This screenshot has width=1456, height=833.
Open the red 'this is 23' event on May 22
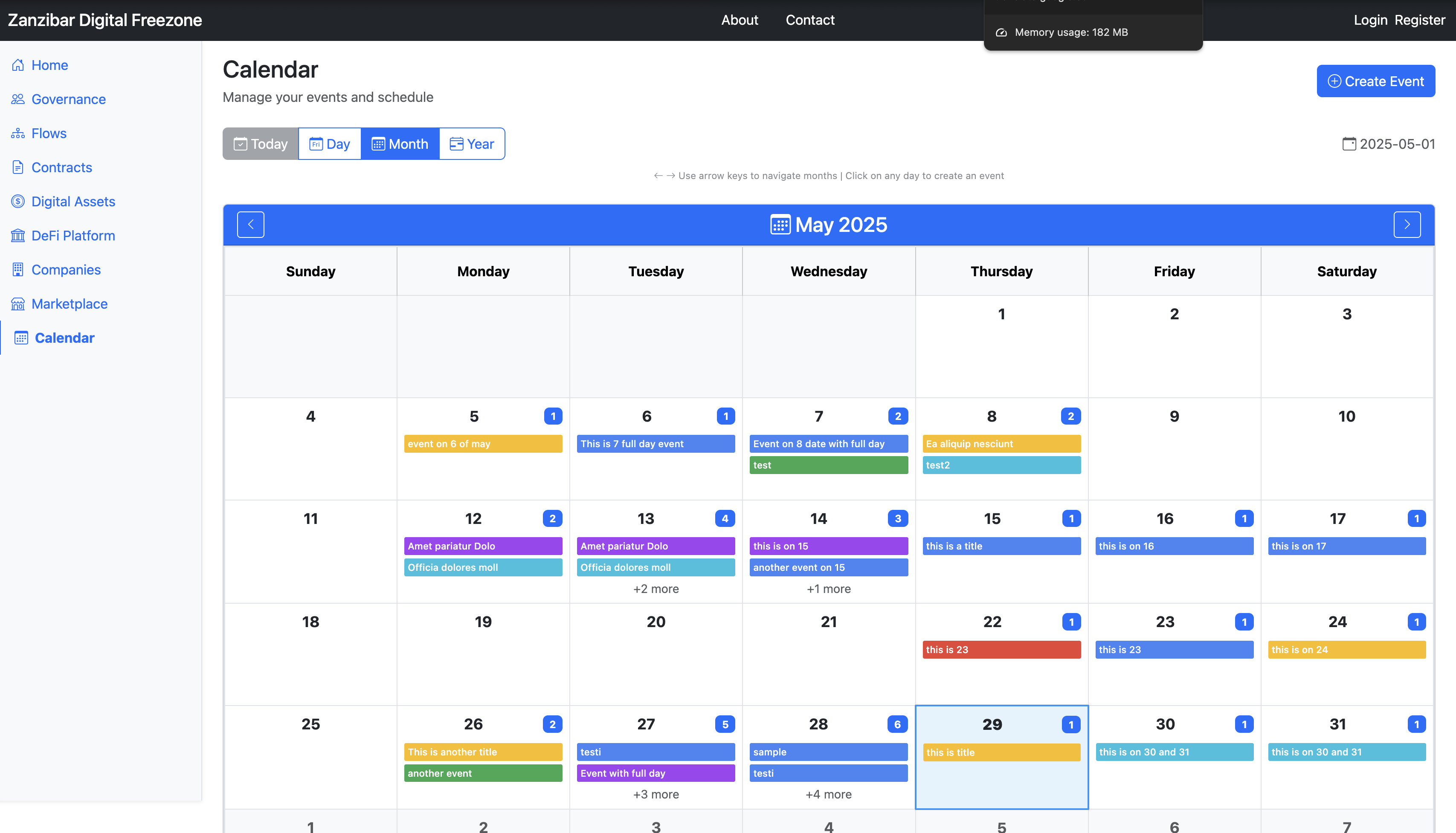point(1001,650)
